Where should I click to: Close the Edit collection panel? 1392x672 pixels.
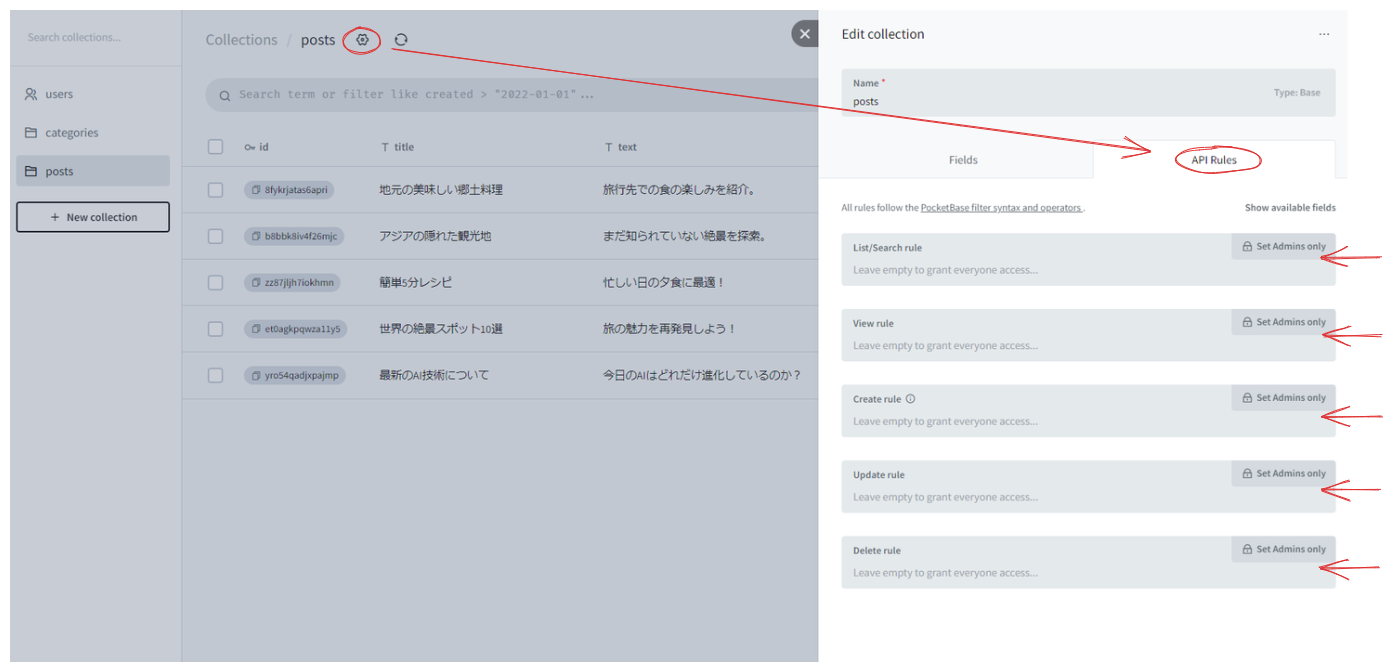pyautogui.click(x=805, y=34)
